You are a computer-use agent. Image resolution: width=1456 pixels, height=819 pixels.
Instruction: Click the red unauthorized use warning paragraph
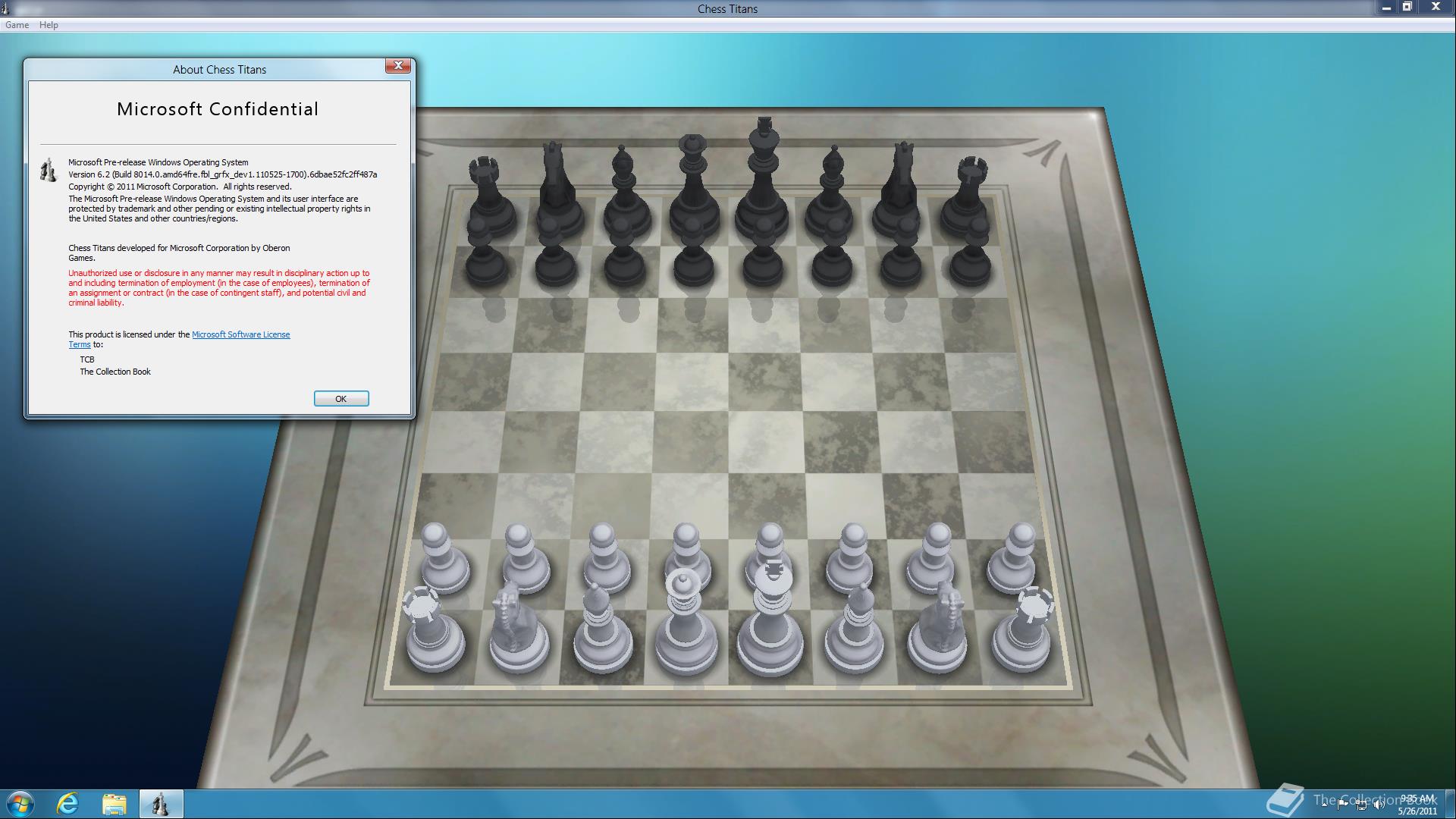pos(219,287)
